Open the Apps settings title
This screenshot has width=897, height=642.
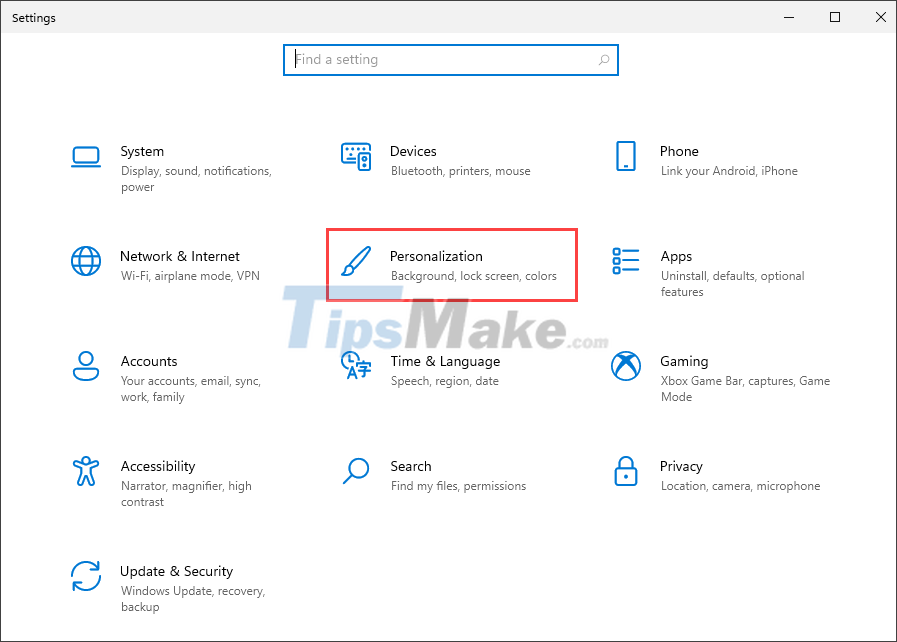pyautogui.click(x=676, y=256)
